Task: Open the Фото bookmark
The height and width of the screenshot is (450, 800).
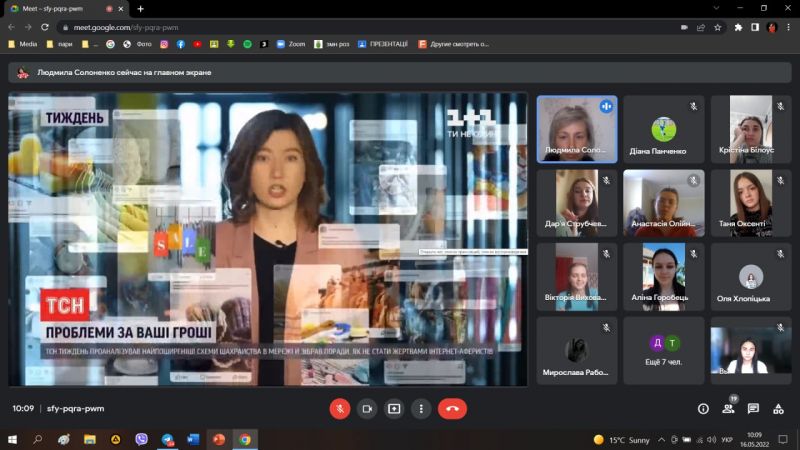Action: tap(137, 44)
